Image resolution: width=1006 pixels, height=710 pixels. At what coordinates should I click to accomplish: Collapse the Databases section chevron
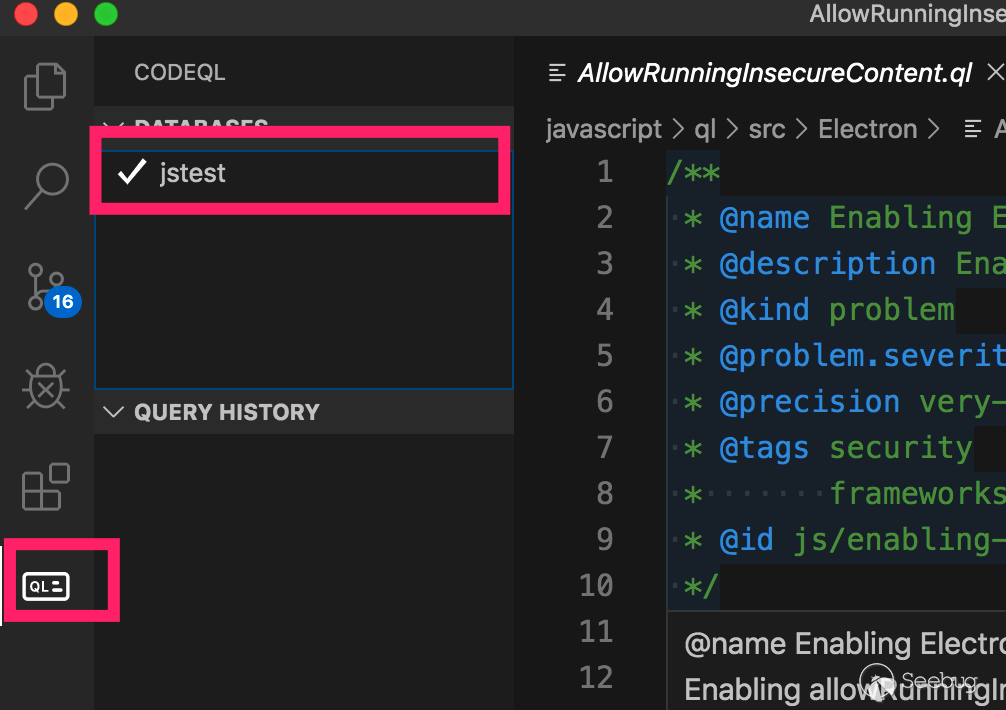point(114,126)
